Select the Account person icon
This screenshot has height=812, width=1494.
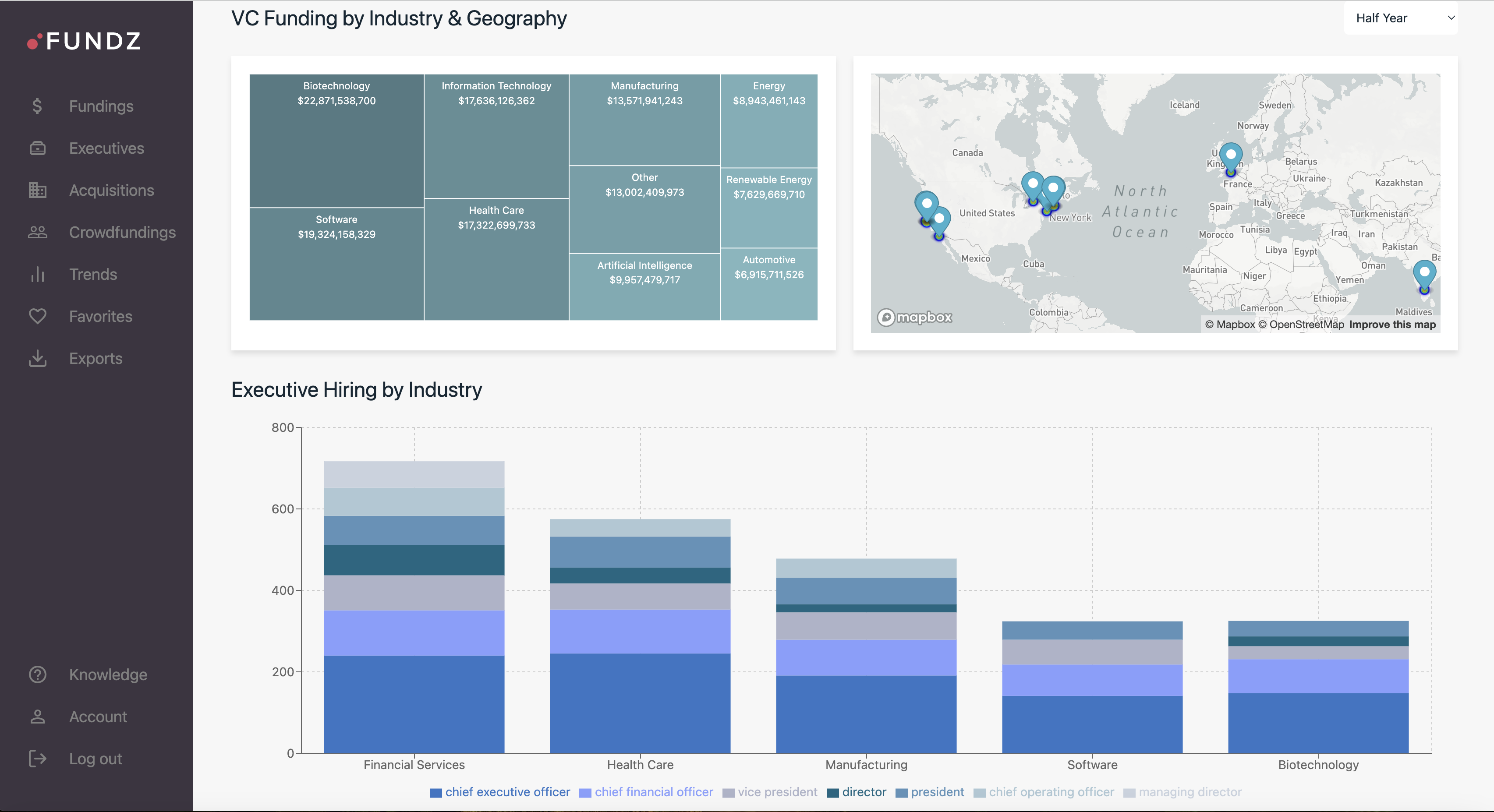pyautogui.click(x=36, y=717)
